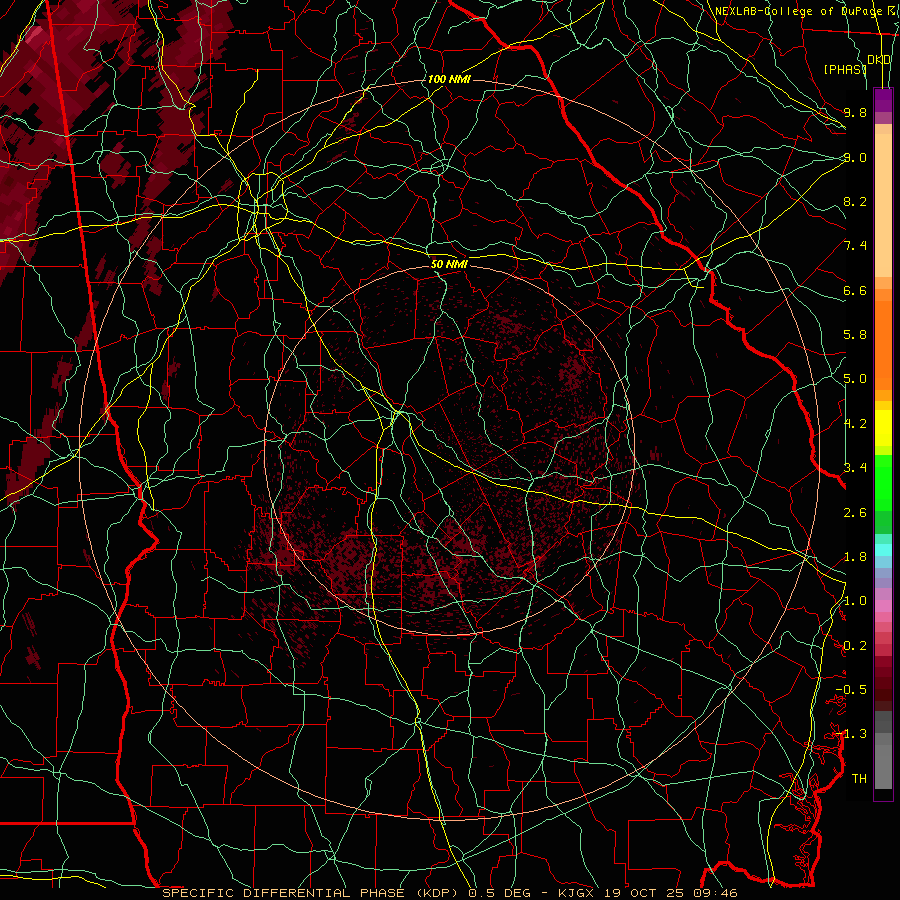Click the [PHAS] legend unit label

[x=845, y=69]
